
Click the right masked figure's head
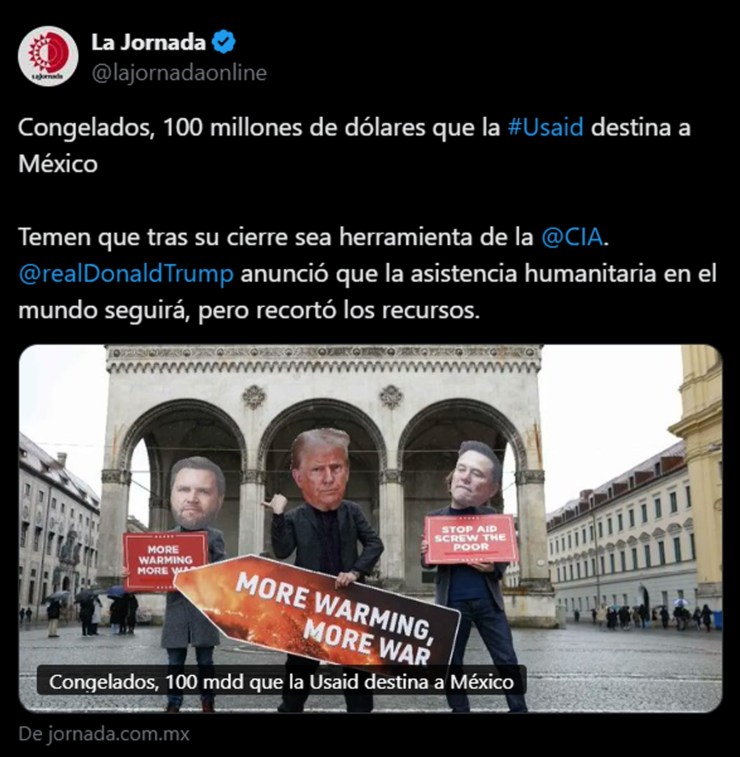point(475,476)
